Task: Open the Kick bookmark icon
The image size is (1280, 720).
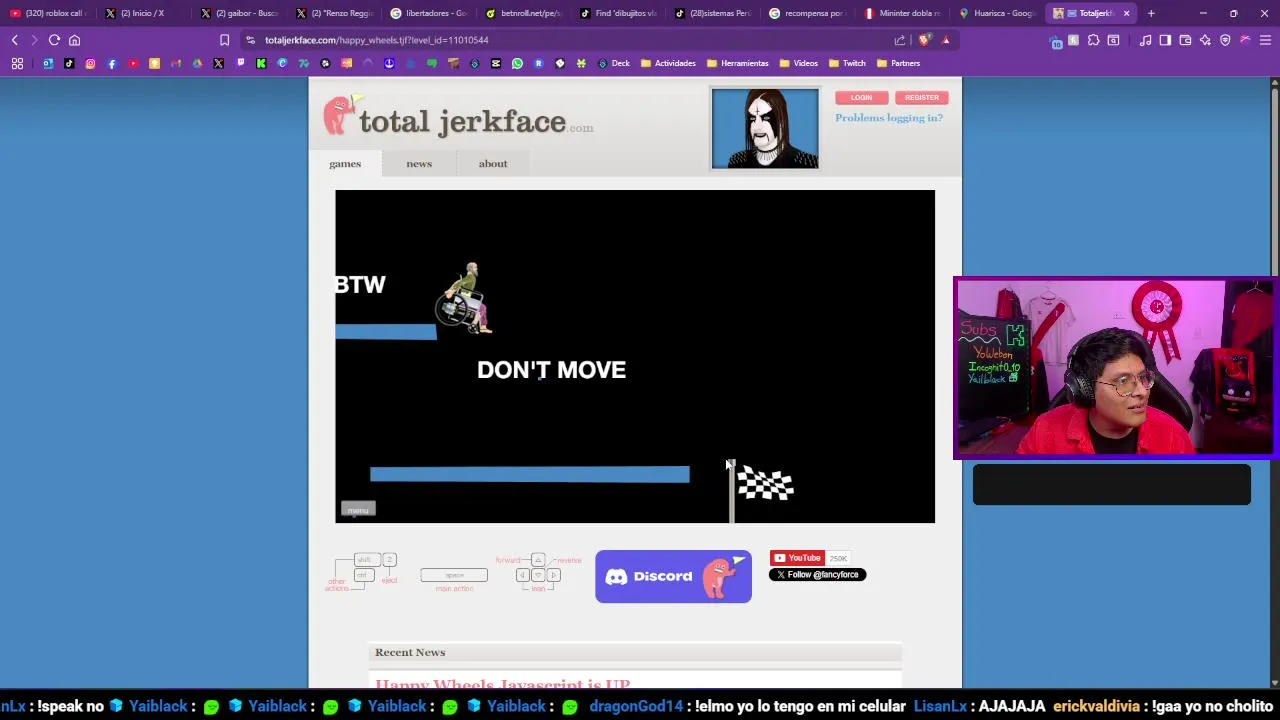Action: (261, 63)
